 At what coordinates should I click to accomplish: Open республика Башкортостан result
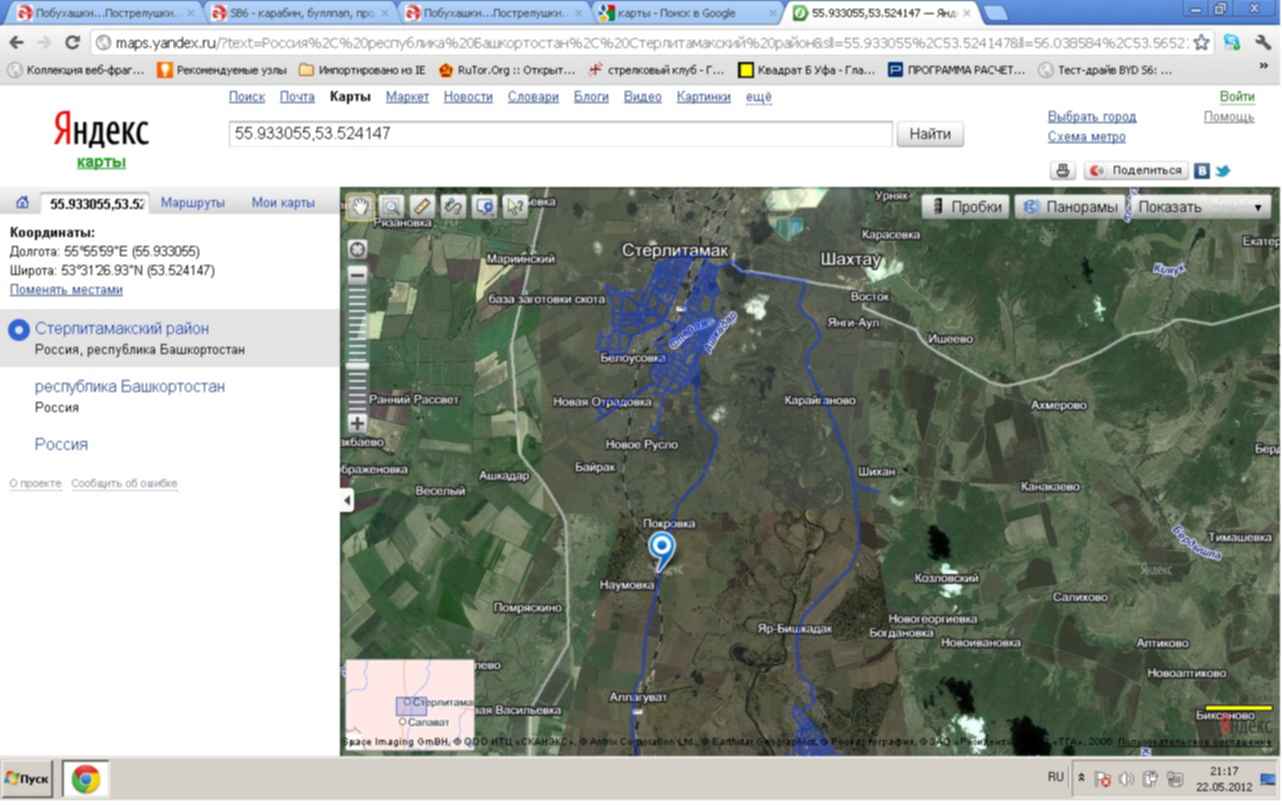click(130, 386)
